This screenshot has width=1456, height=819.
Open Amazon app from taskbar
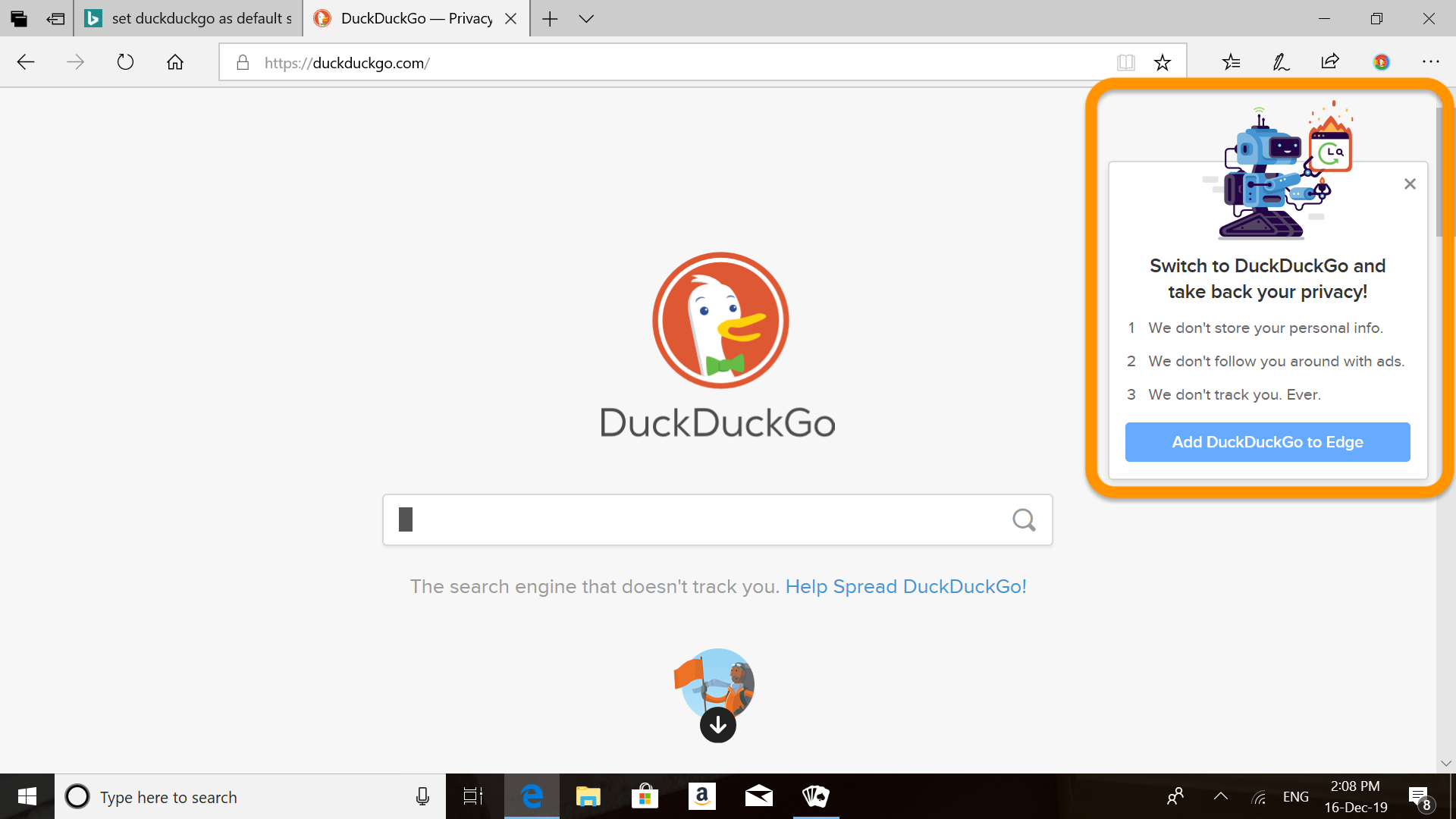click(x=702, y=796)
